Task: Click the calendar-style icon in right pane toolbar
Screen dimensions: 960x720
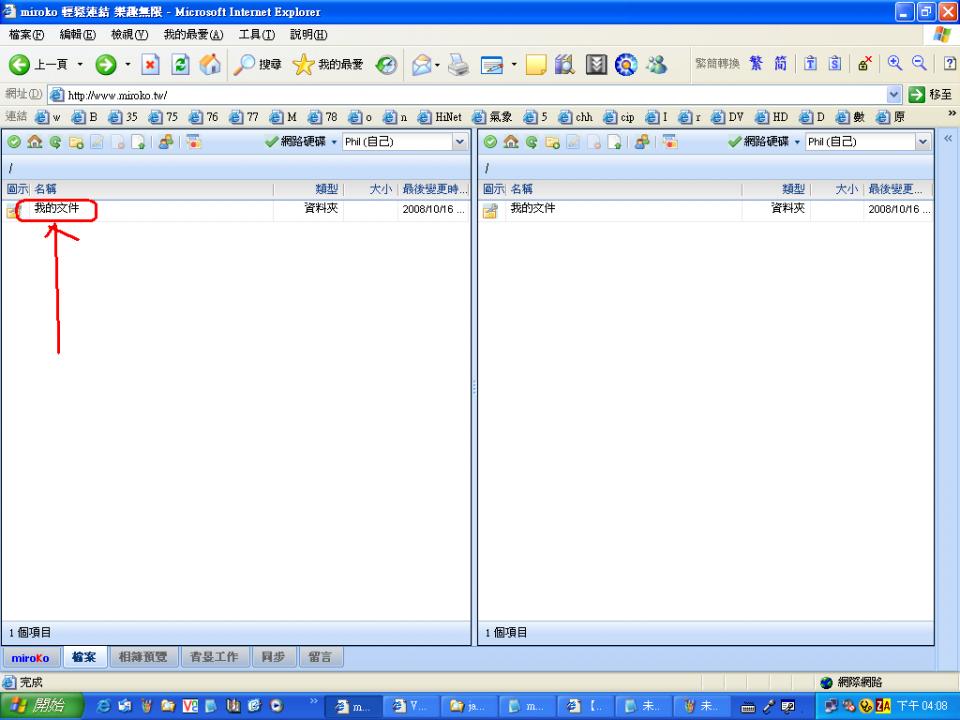Action: (670, 142)
